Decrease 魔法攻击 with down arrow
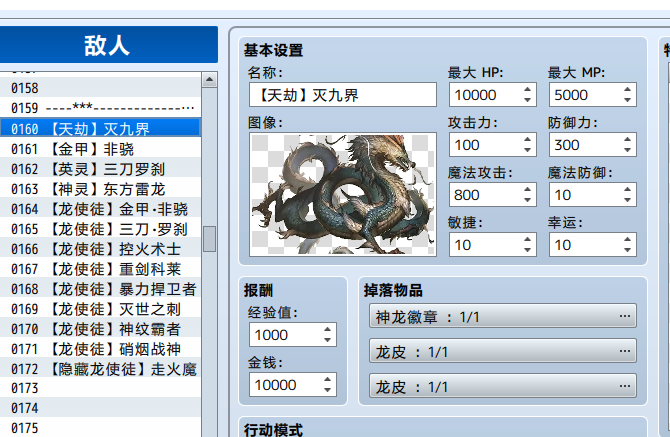Screen dimensions: 670x437 [x=528, y=200]
